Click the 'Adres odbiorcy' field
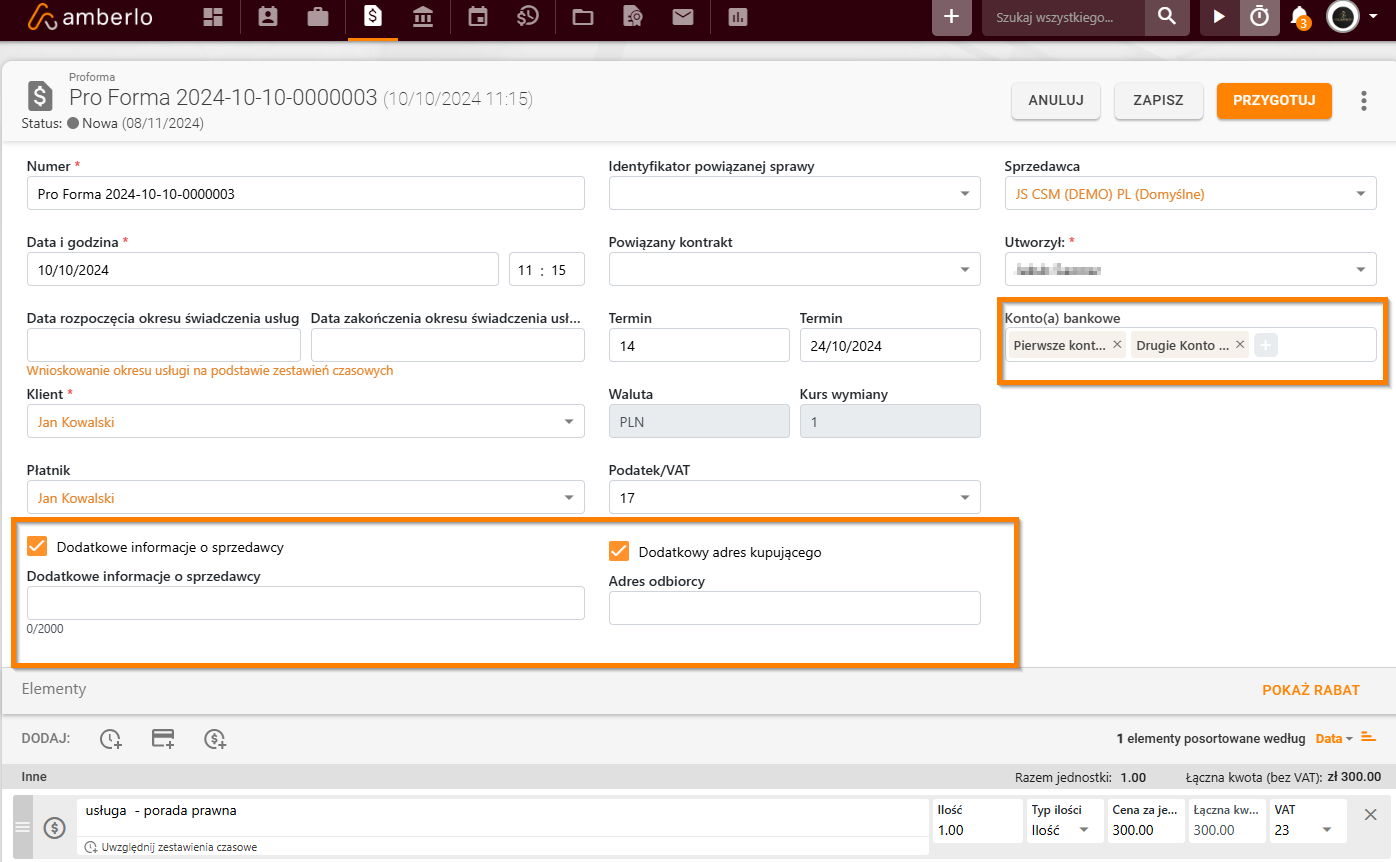 (x=795, y=608)
